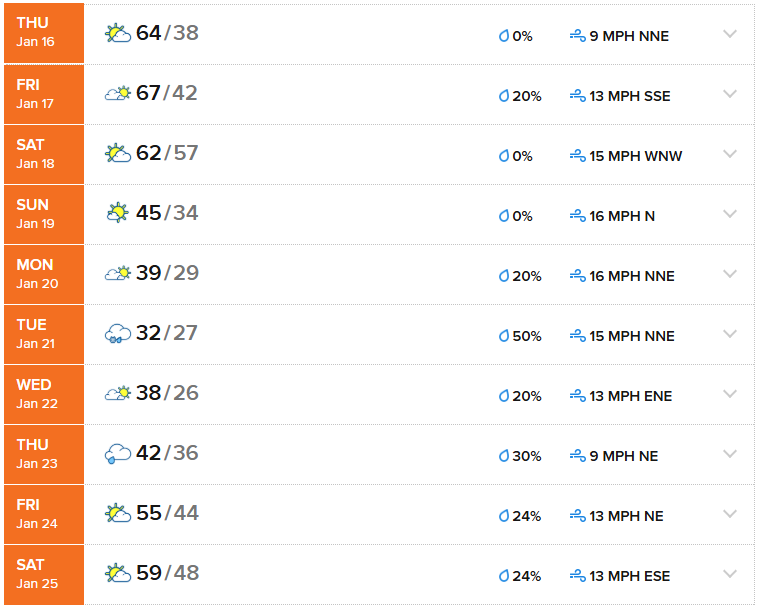Click the 67/42 temperature for Friday
The image size is (757, 608).
click(167, 93)
